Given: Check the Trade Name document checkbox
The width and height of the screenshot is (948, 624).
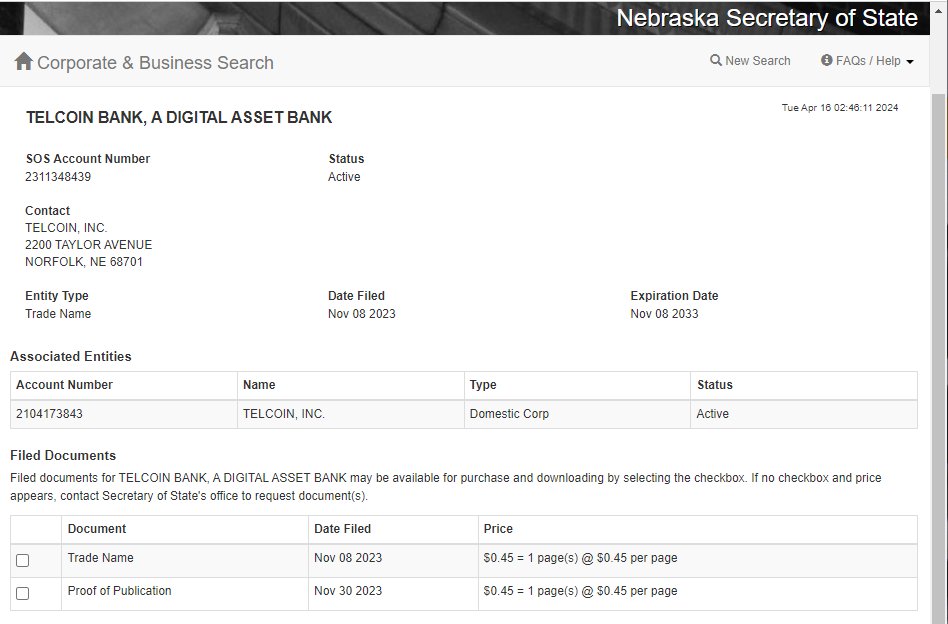Looking at the screenshot, I should click(x=22, y=561).
